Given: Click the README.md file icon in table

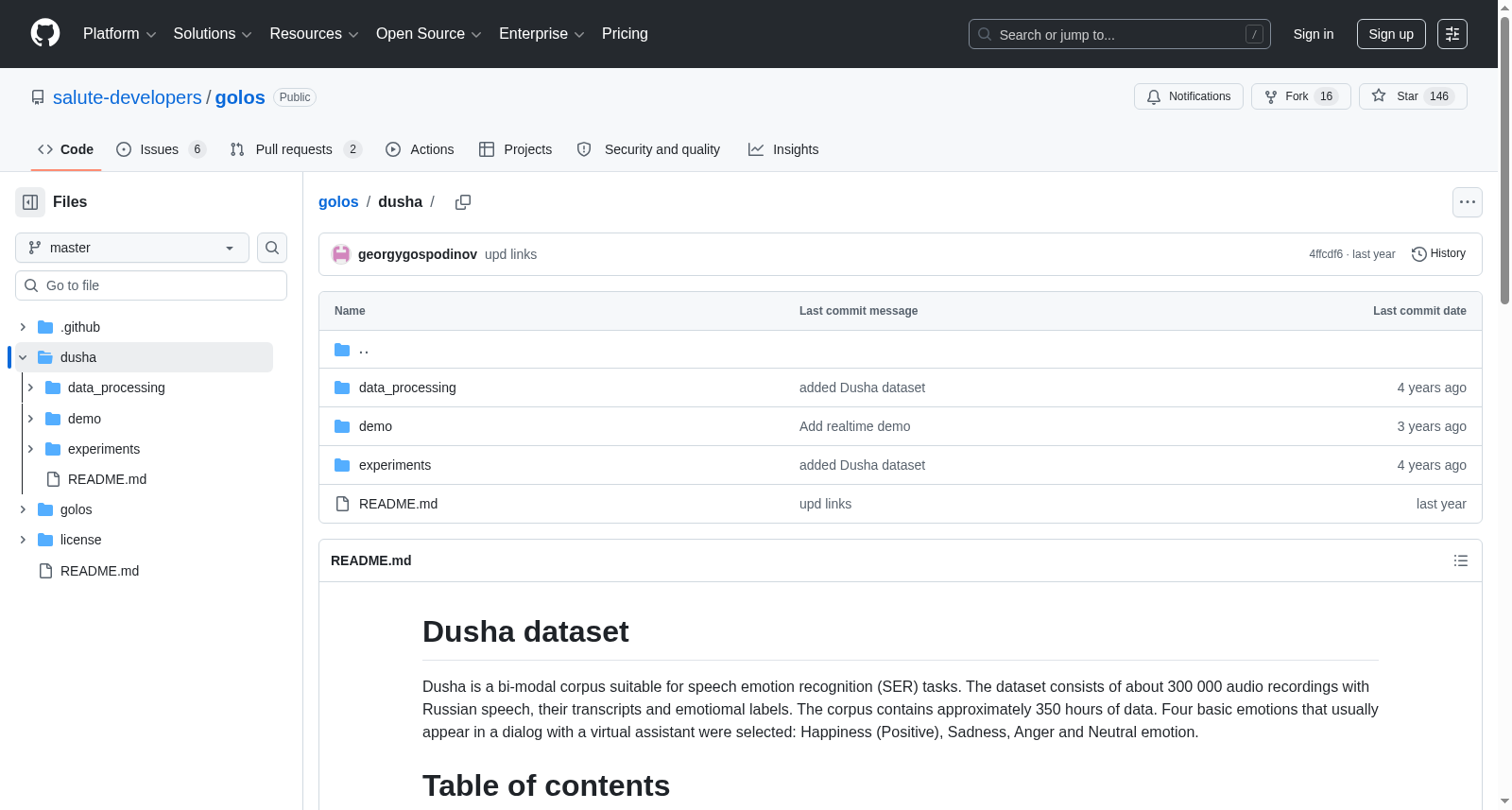Looking at the screenshot, I should (x=342, y=504).
